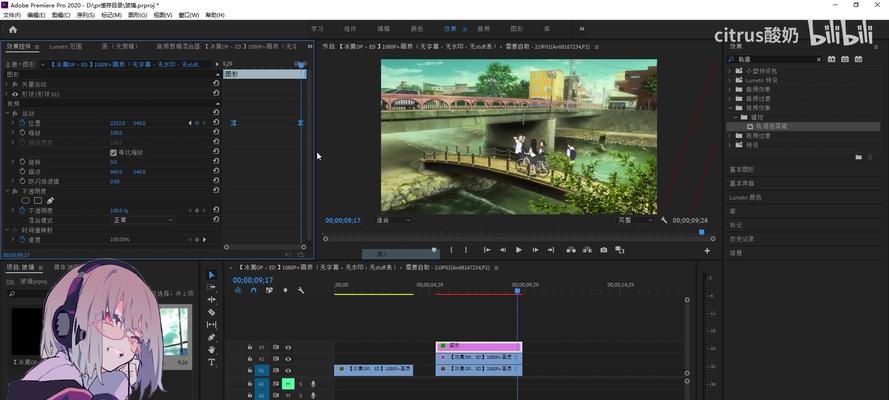Add a marker in the timeline header

pyautogui.click(x=285, y=290)
